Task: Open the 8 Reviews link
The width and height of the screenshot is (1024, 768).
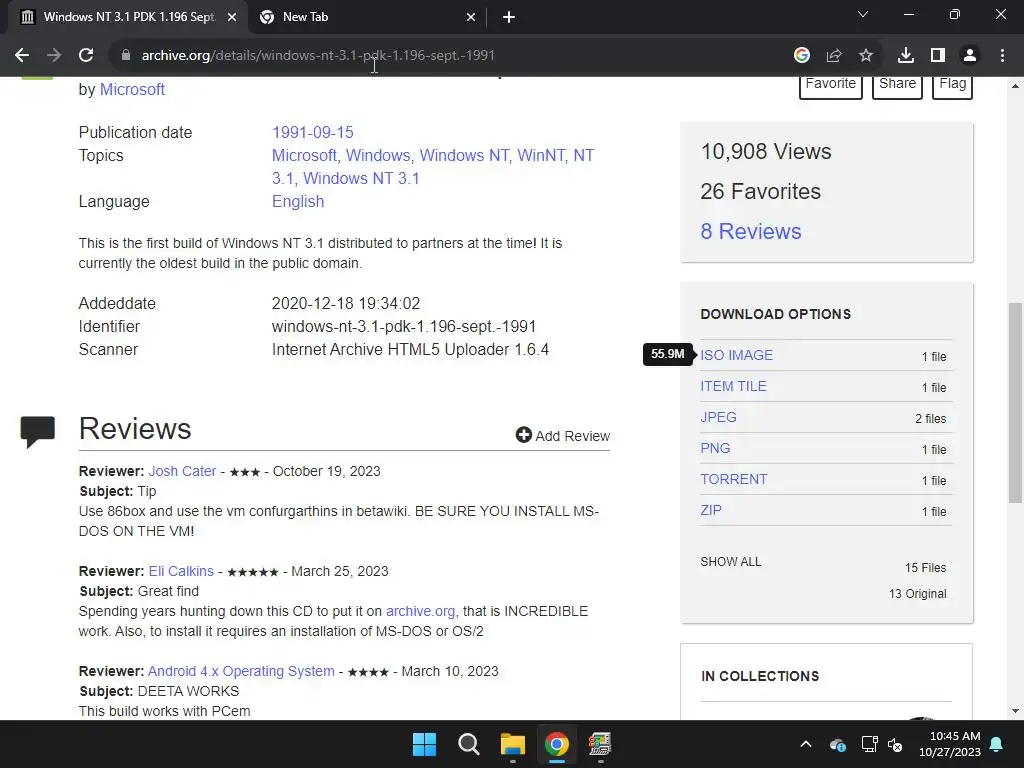Action: [751, 231]
